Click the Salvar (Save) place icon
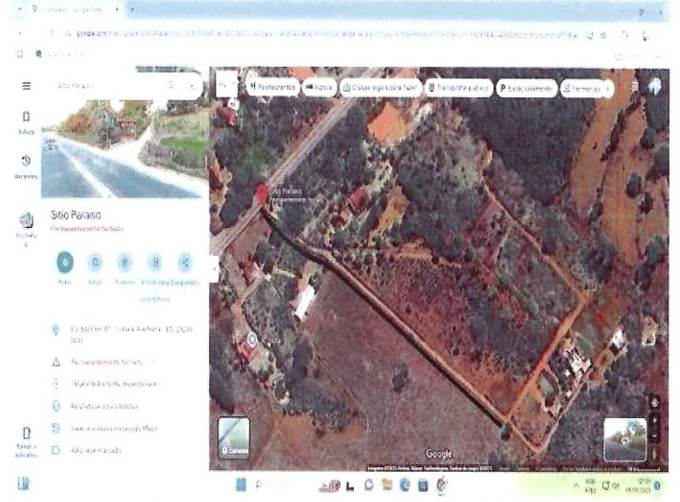Screen dimensions: 680x502 95,262
